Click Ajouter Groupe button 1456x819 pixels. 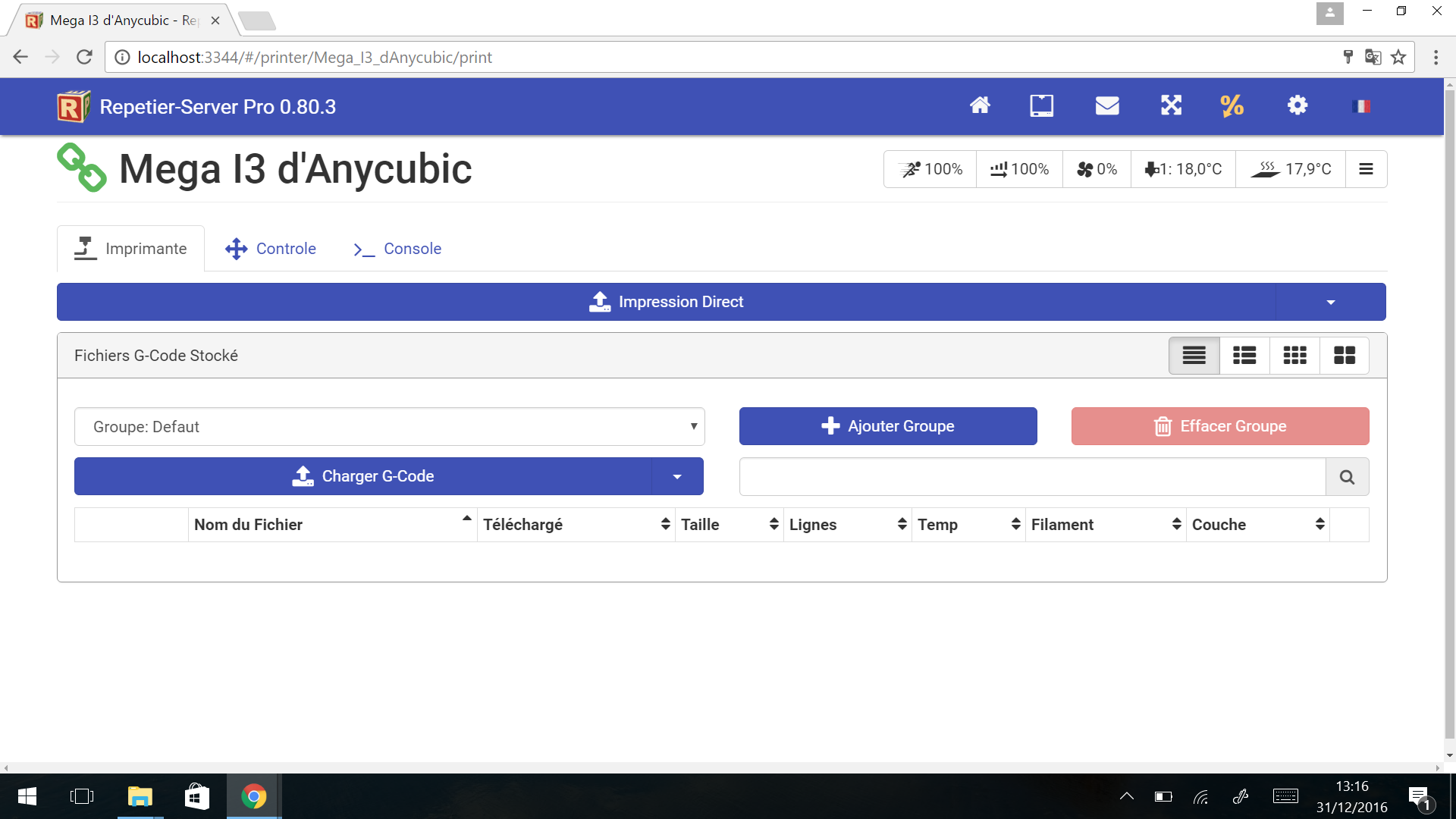click(888, 426)
